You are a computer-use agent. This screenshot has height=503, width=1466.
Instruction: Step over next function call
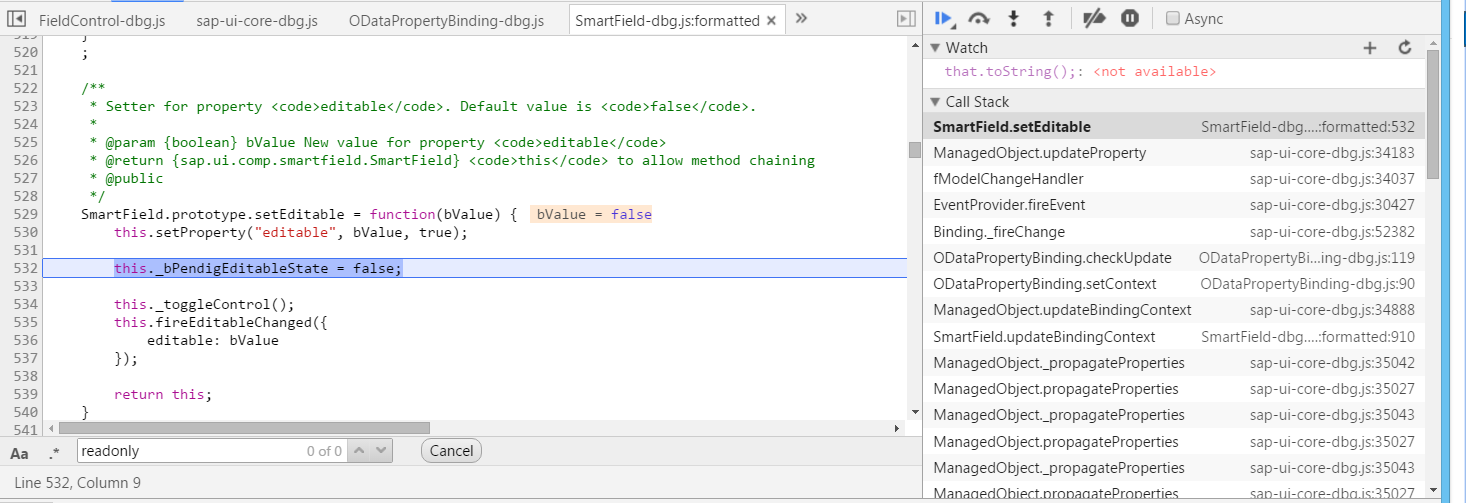(x=979, y=18)
